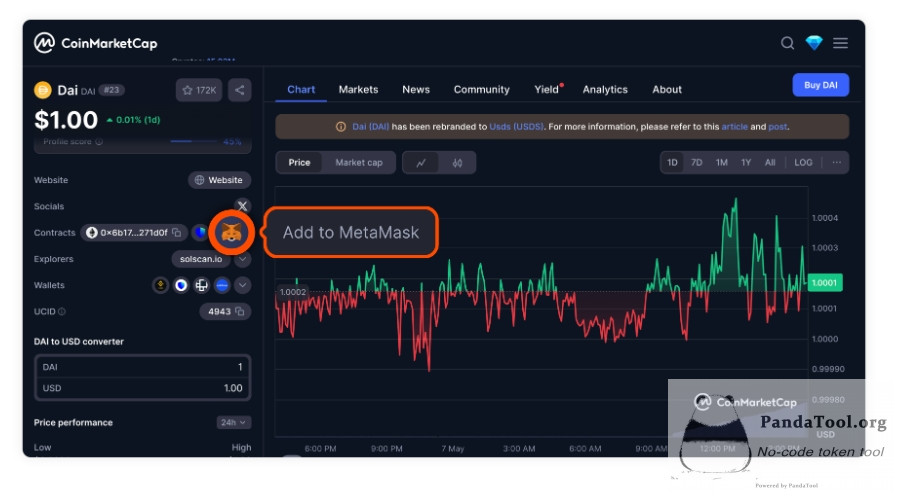Switch to the Community tab

[481, 89]
